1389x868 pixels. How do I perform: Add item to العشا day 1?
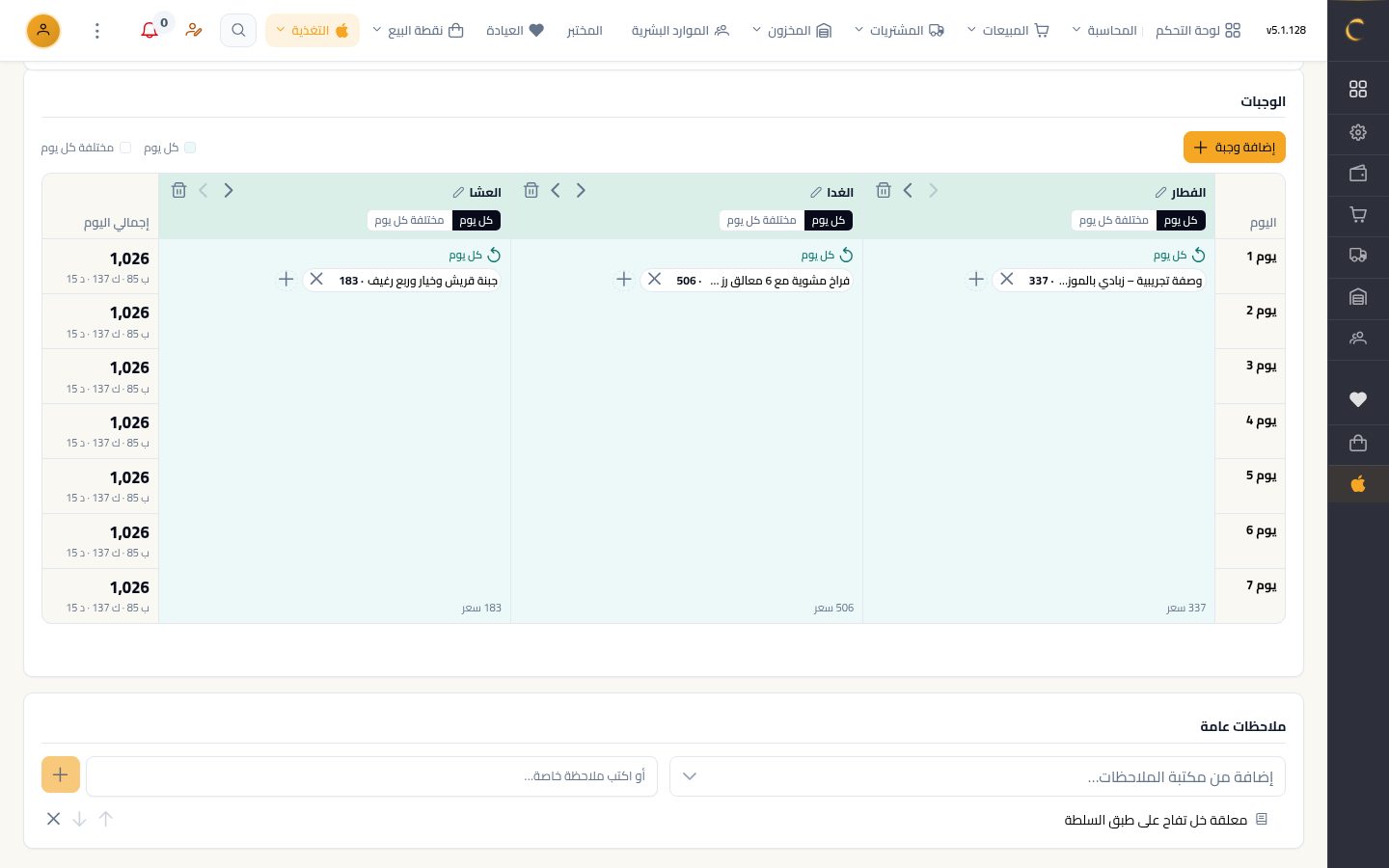tap(286, 280)
